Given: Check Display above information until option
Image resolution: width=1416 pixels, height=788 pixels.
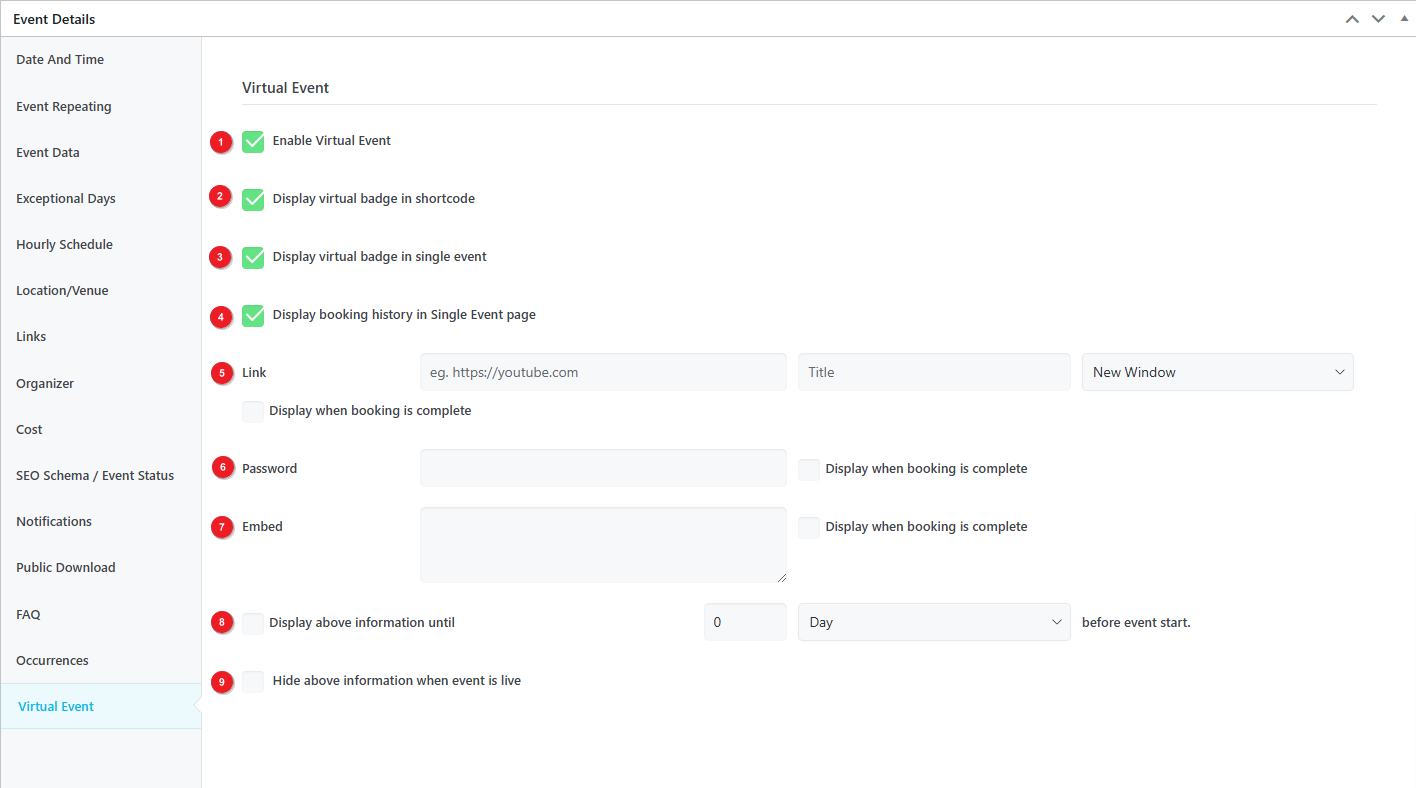Looking at the screenshot, I should (x=253, y=624).
